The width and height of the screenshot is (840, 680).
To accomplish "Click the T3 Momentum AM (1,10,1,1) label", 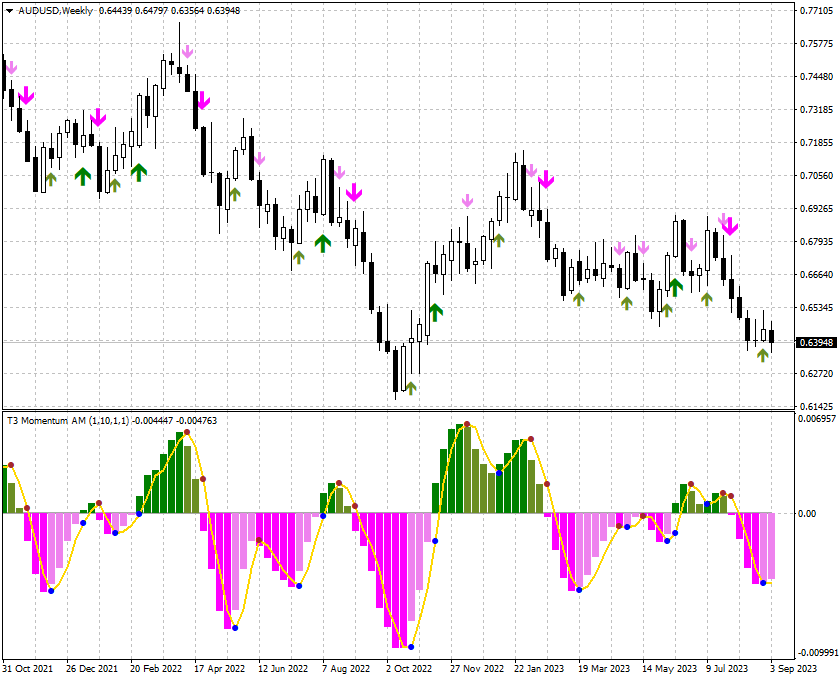I will (x=68, y=421).
